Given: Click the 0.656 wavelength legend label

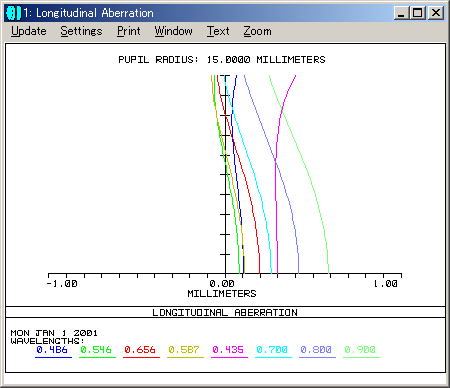Looking at the screenshot, I should (x=140, y=350).
